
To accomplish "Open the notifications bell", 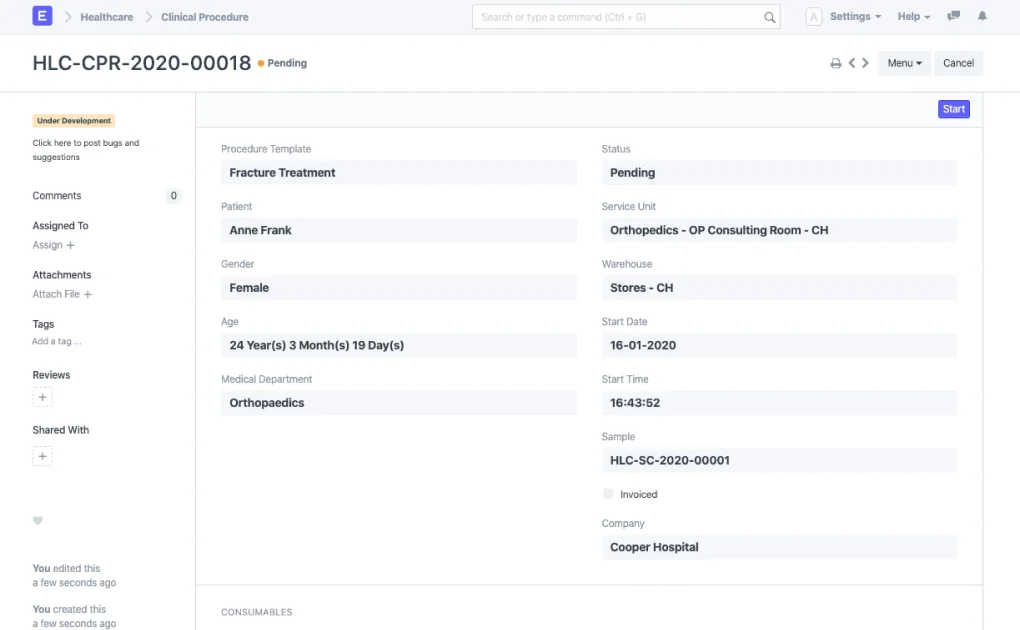I will tap(981, 16).
